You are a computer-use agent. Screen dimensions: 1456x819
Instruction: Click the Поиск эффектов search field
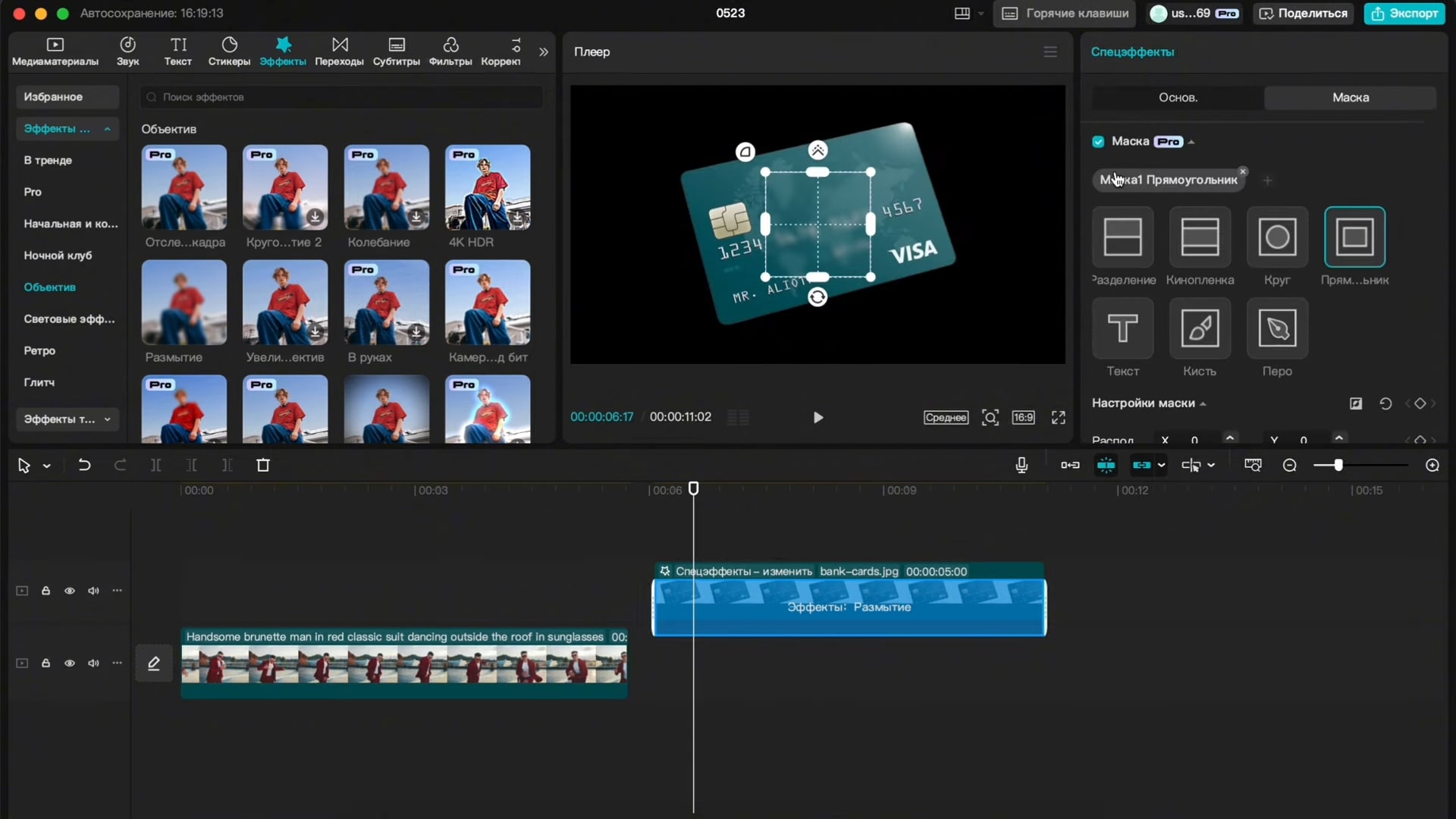[341, 97]
